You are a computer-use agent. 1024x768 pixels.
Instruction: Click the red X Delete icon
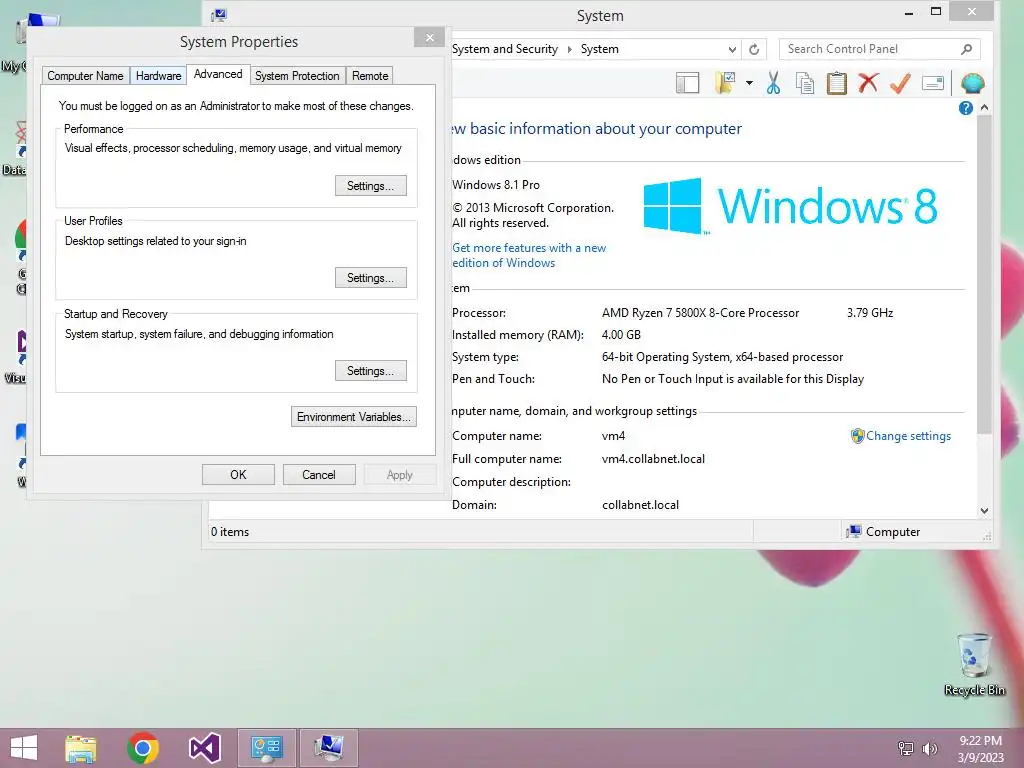pos(868,83)
